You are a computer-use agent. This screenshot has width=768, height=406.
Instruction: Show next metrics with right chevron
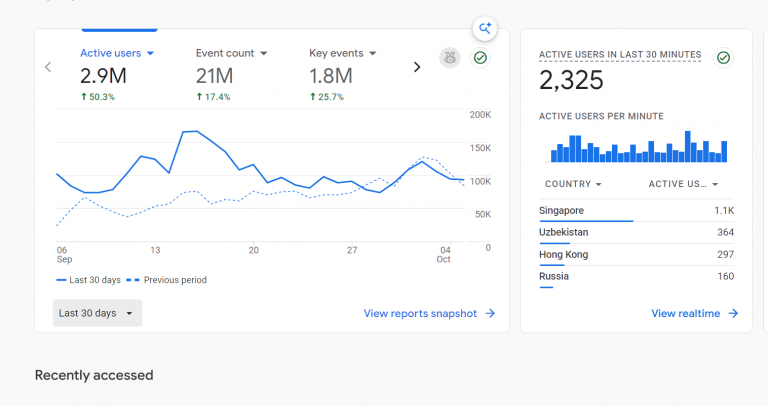point(417,67)
